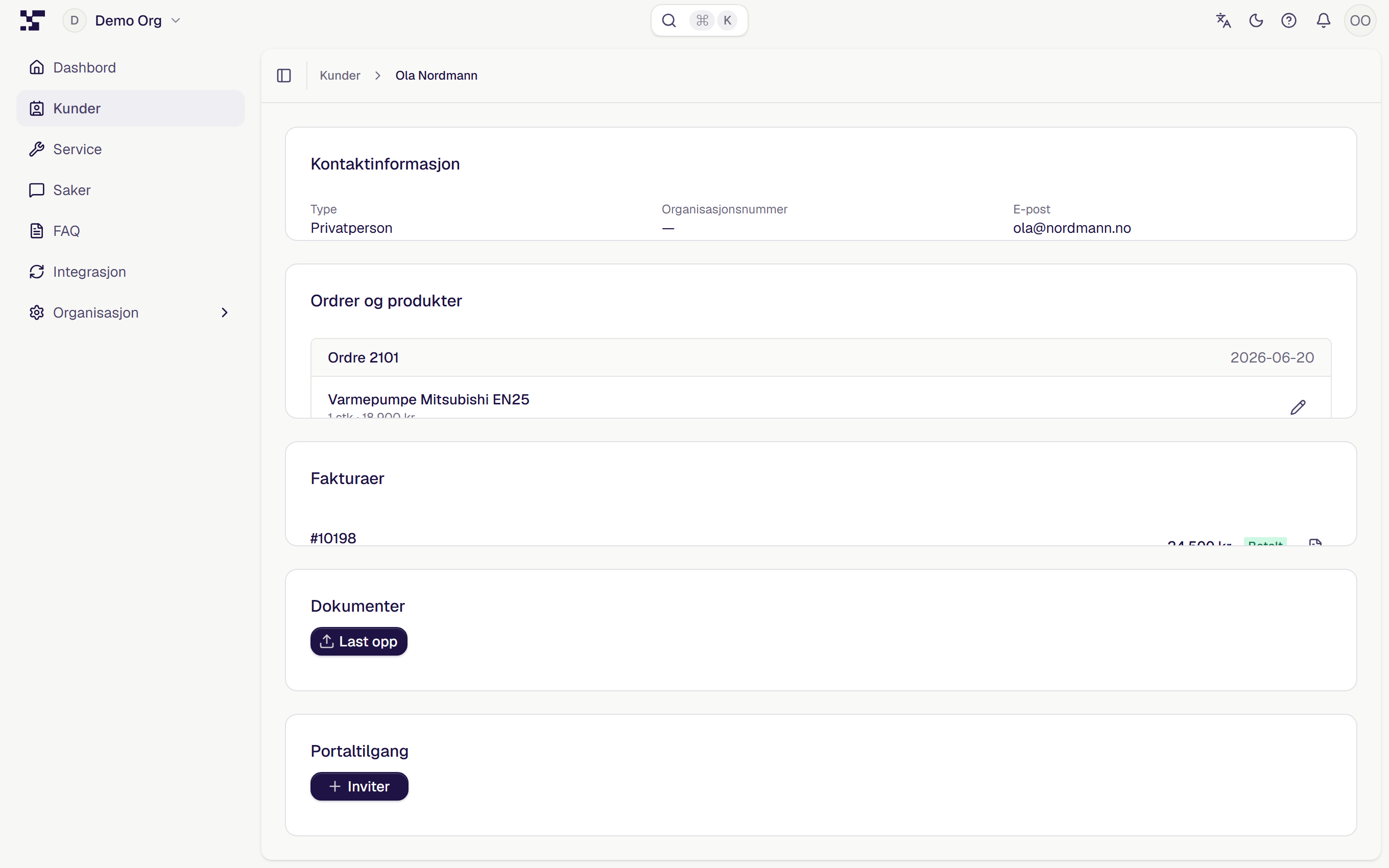Expand the Demo Org switcher
Image resolution: width=1389 pixels, height=868 pixels.
pyautogui.click(x=122, y=20)
